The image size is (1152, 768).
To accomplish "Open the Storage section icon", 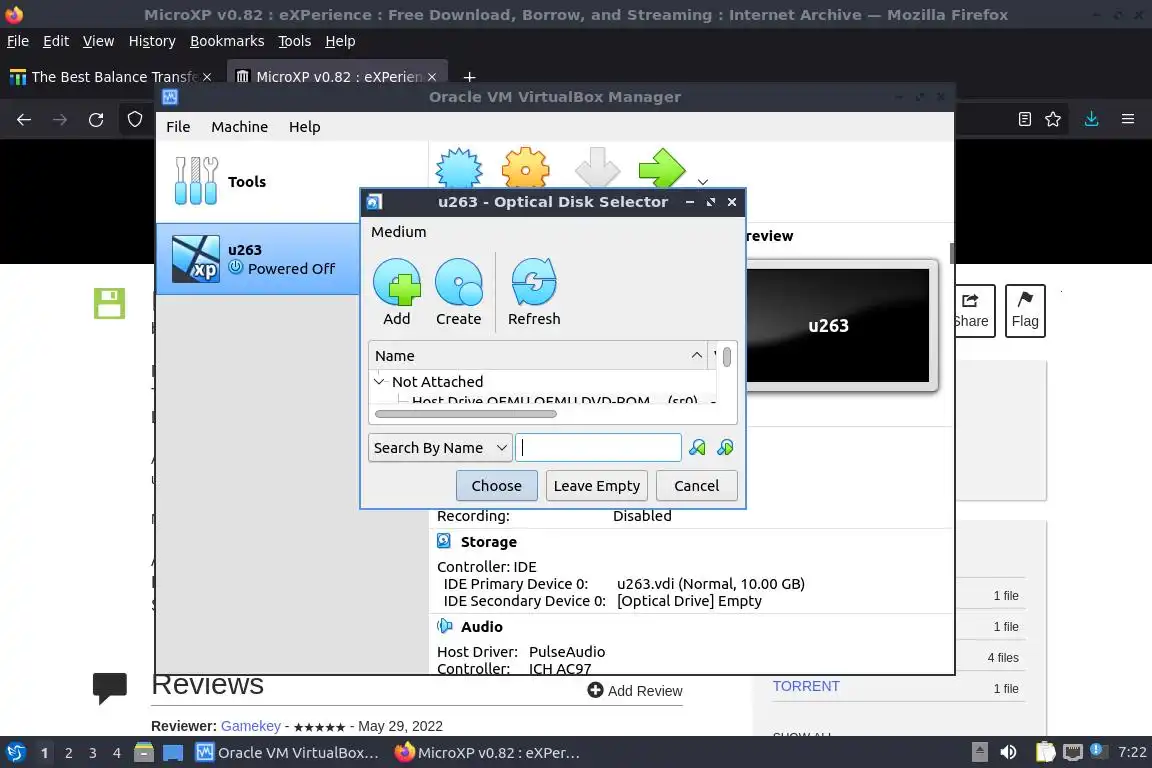I will click(444, 542).
